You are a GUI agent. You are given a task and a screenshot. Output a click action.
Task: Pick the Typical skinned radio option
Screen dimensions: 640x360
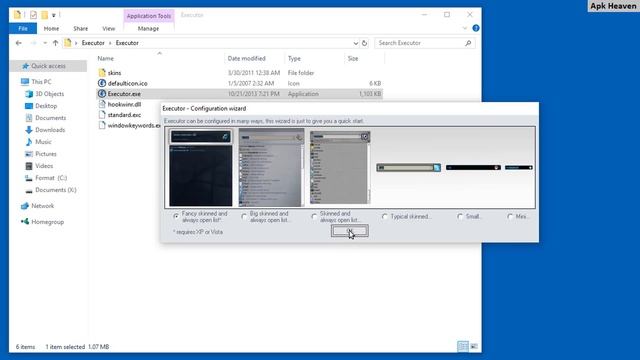coord(384,216)
